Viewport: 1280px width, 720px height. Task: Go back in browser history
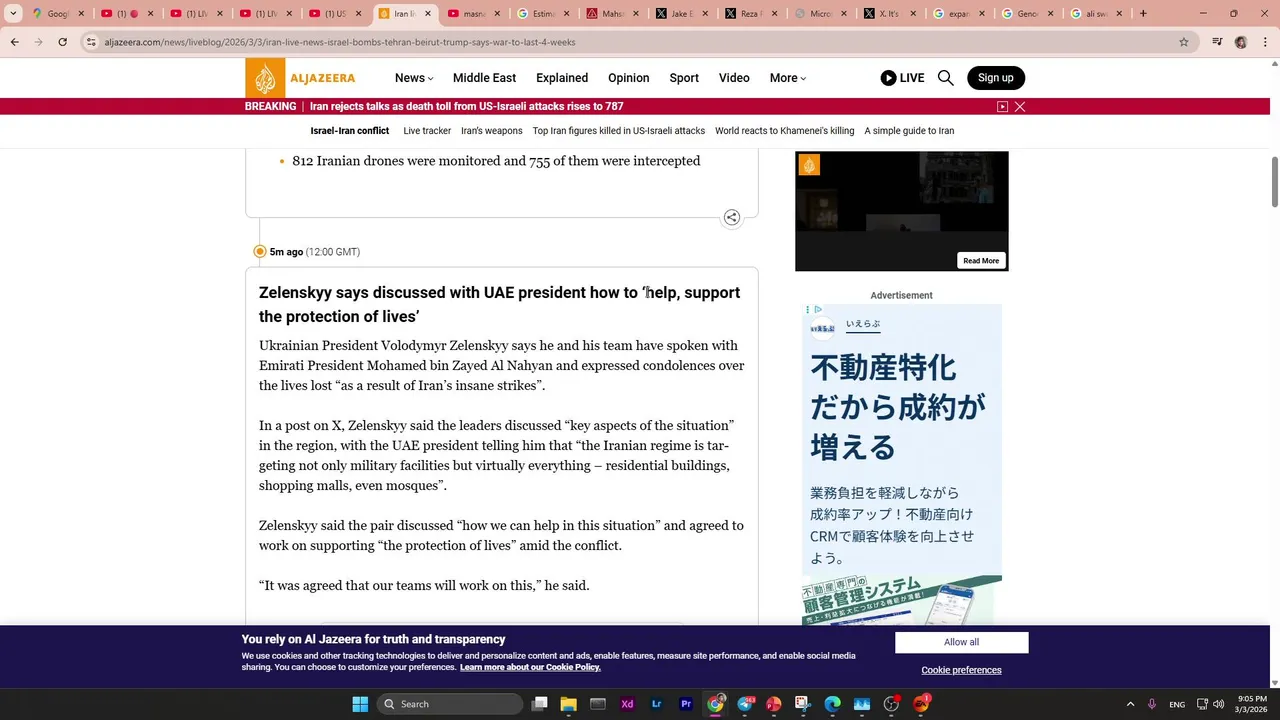[x=15, y=42]
